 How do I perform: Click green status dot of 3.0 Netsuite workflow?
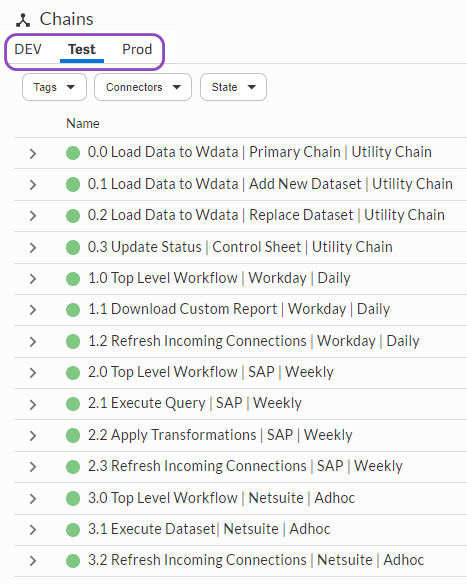(x=73, y=499)
